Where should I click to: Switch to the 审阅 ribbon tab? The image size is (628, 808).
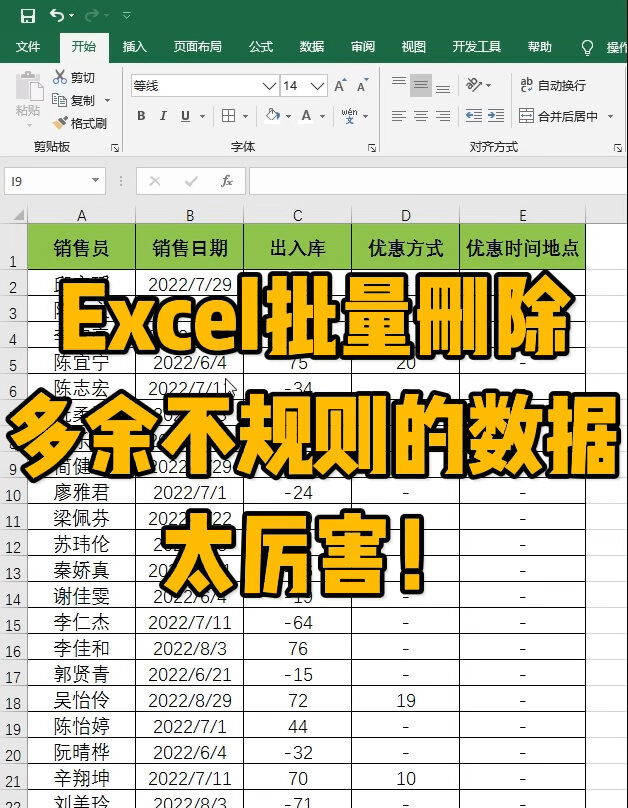click(363, 47)
